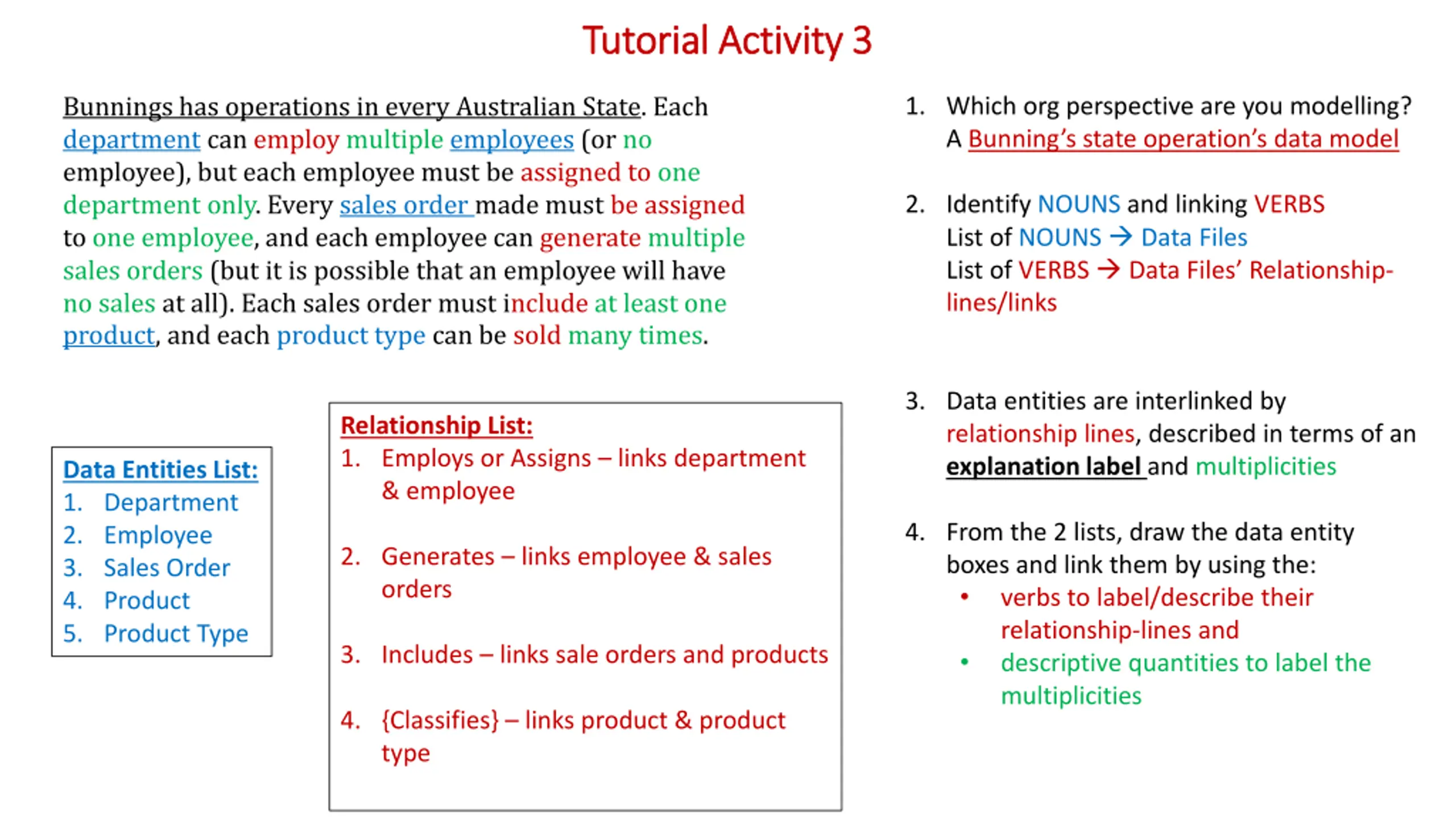
Task: Click green 'at least one' phrase
Action: (x=660, y=304)
